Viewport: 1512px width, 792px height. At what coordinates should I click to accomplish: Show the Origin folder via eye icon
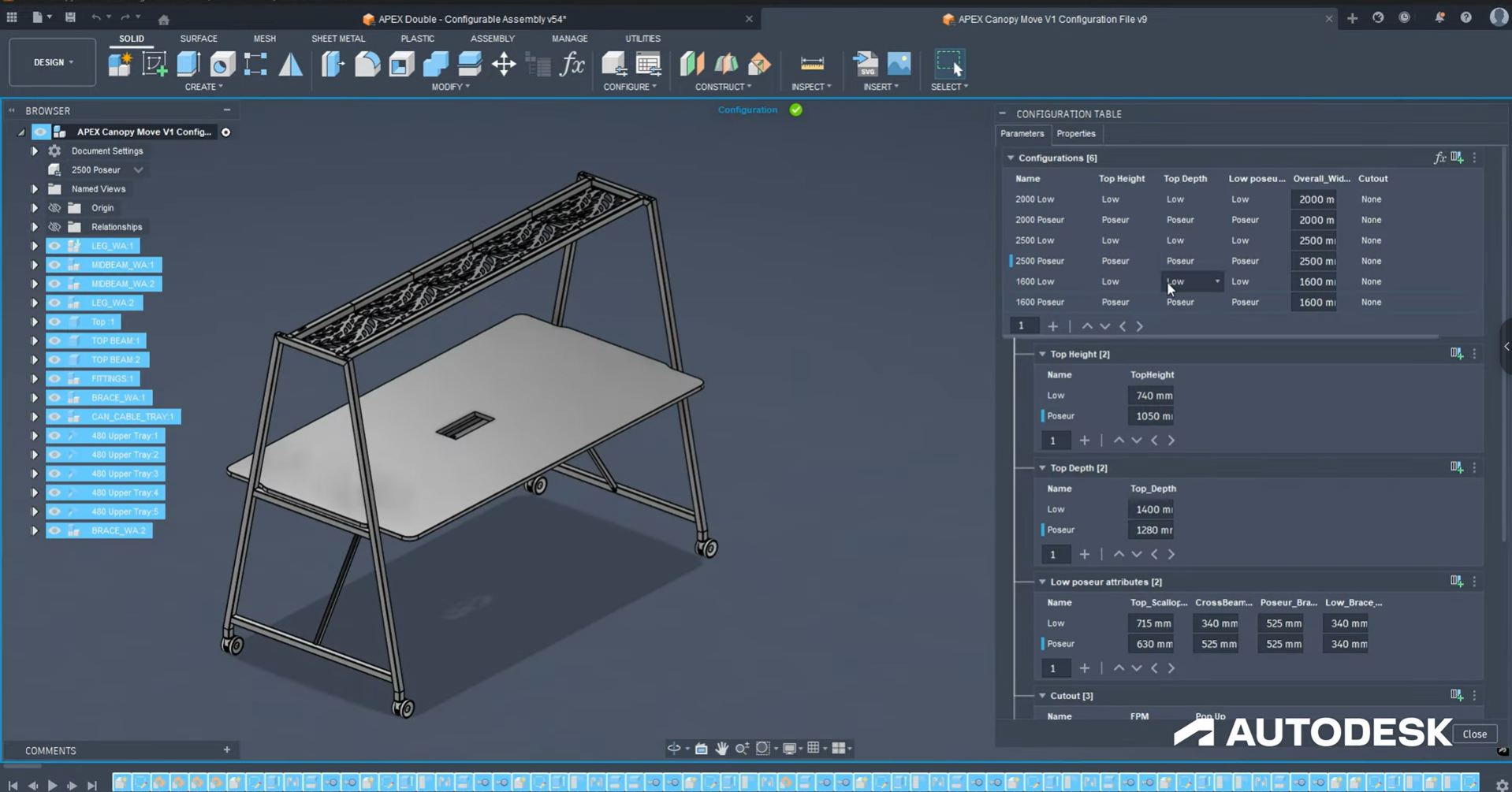[54, 208]
